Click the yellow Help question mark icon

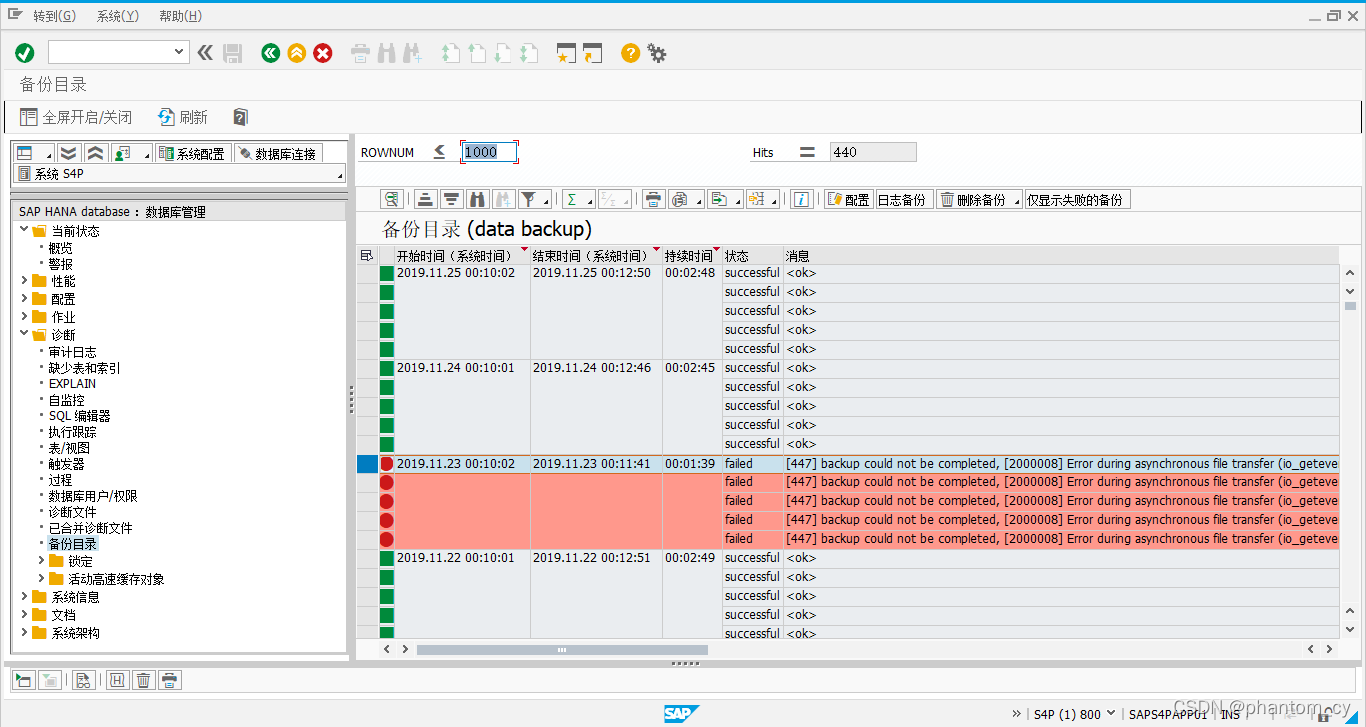[x=630, y=53]
